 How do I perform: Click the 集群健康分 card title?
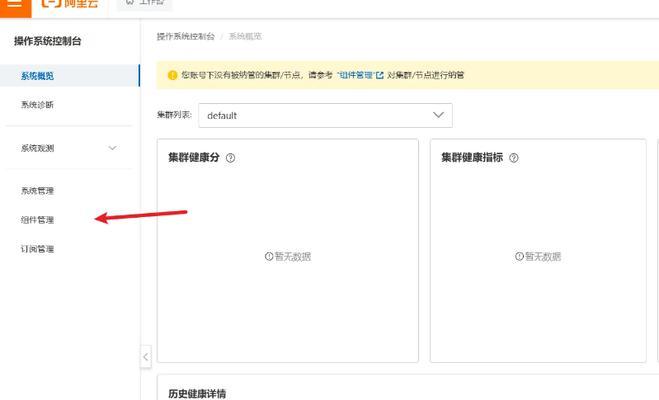194,158
